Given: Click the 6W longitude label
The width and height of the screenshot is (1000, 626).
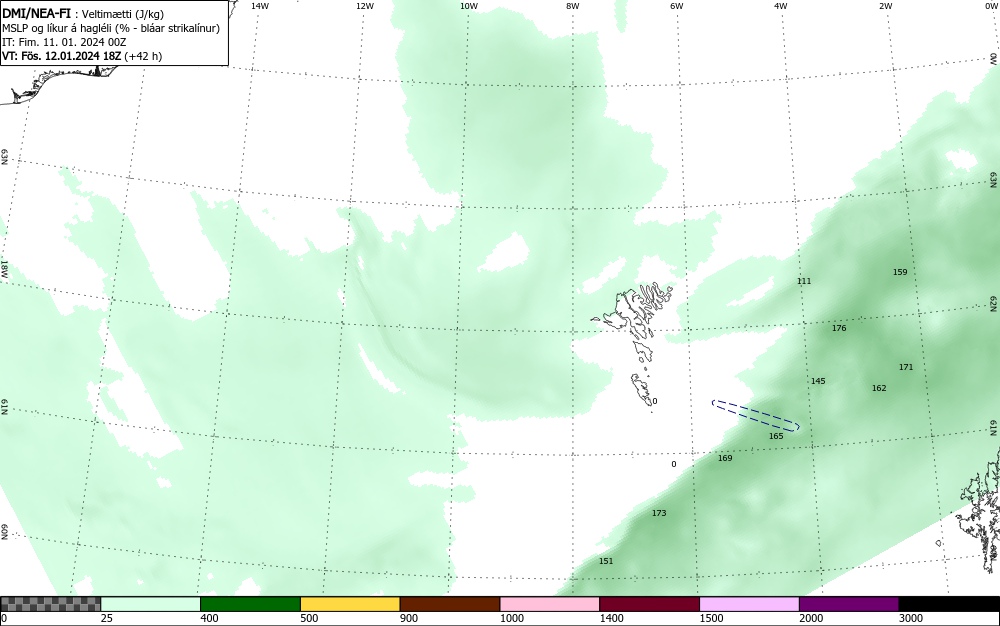Looking at the screenshot, I should pos(677,6).
